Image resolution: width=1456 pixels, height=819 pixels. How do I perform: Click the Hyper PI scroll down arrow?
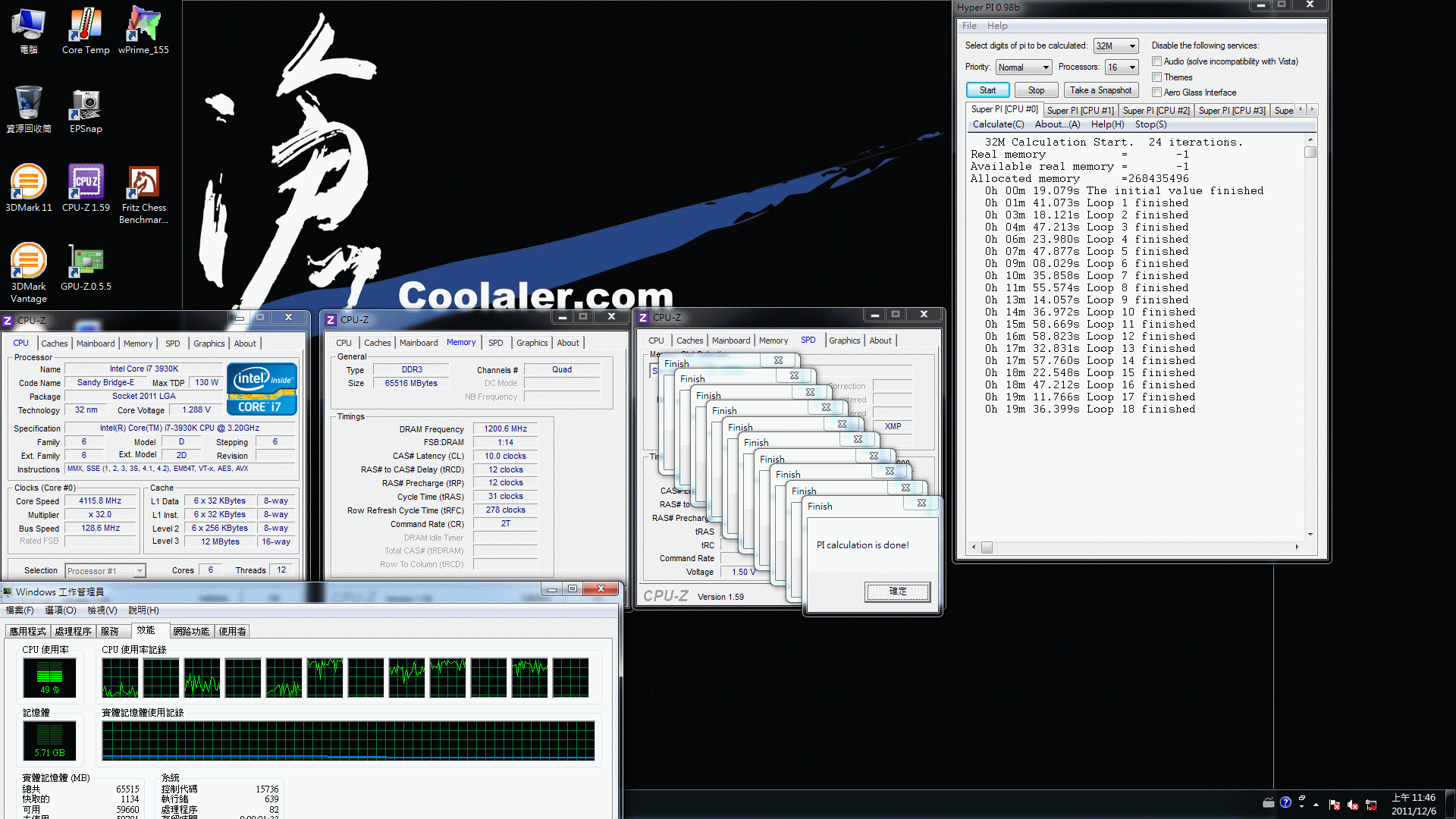click(1310, 534)
